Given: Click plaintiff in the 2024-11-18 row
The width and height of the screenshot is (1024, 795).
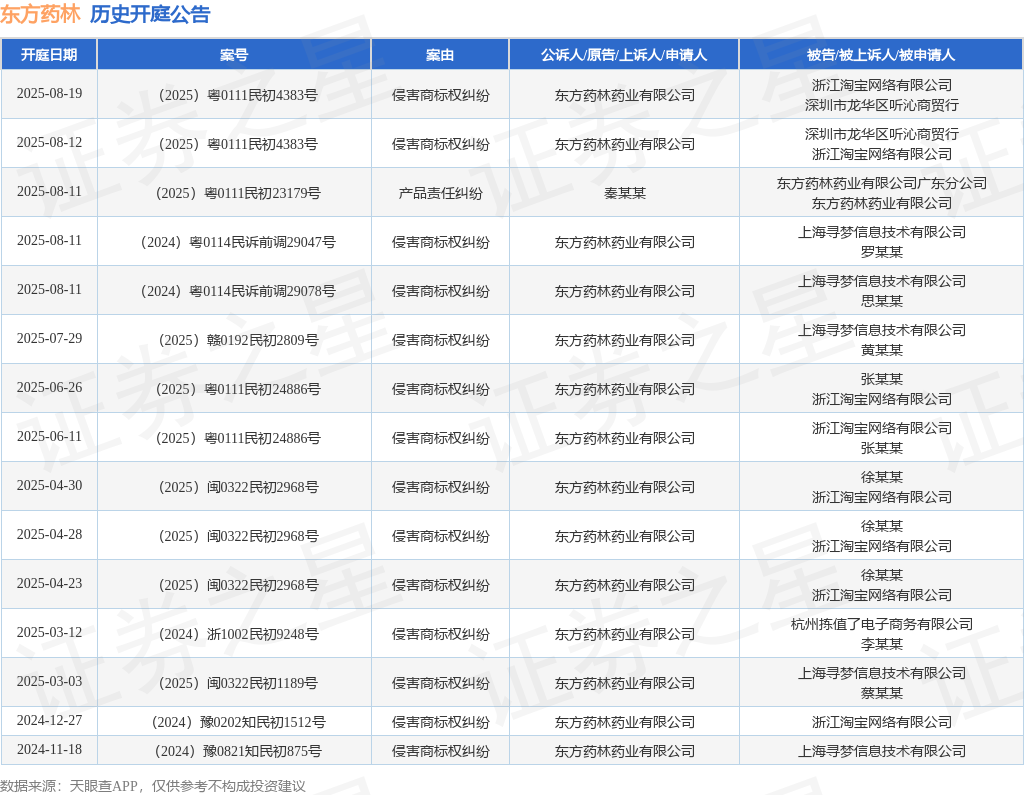Looking at the screenshot, I should (x=625, y=751).
